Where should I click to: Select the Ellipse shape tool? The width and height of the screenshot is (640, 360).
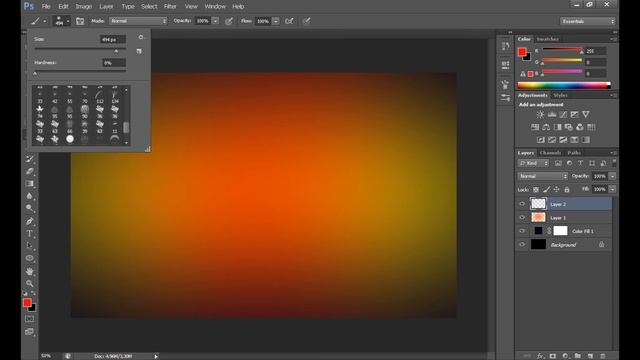click(x=29, y=258)
